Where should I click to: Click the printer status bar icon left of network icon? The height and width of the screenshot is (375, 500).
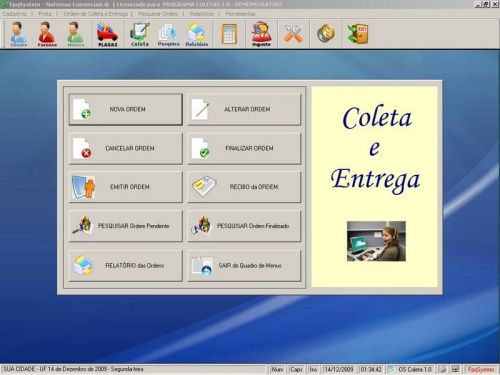[442, 369]
